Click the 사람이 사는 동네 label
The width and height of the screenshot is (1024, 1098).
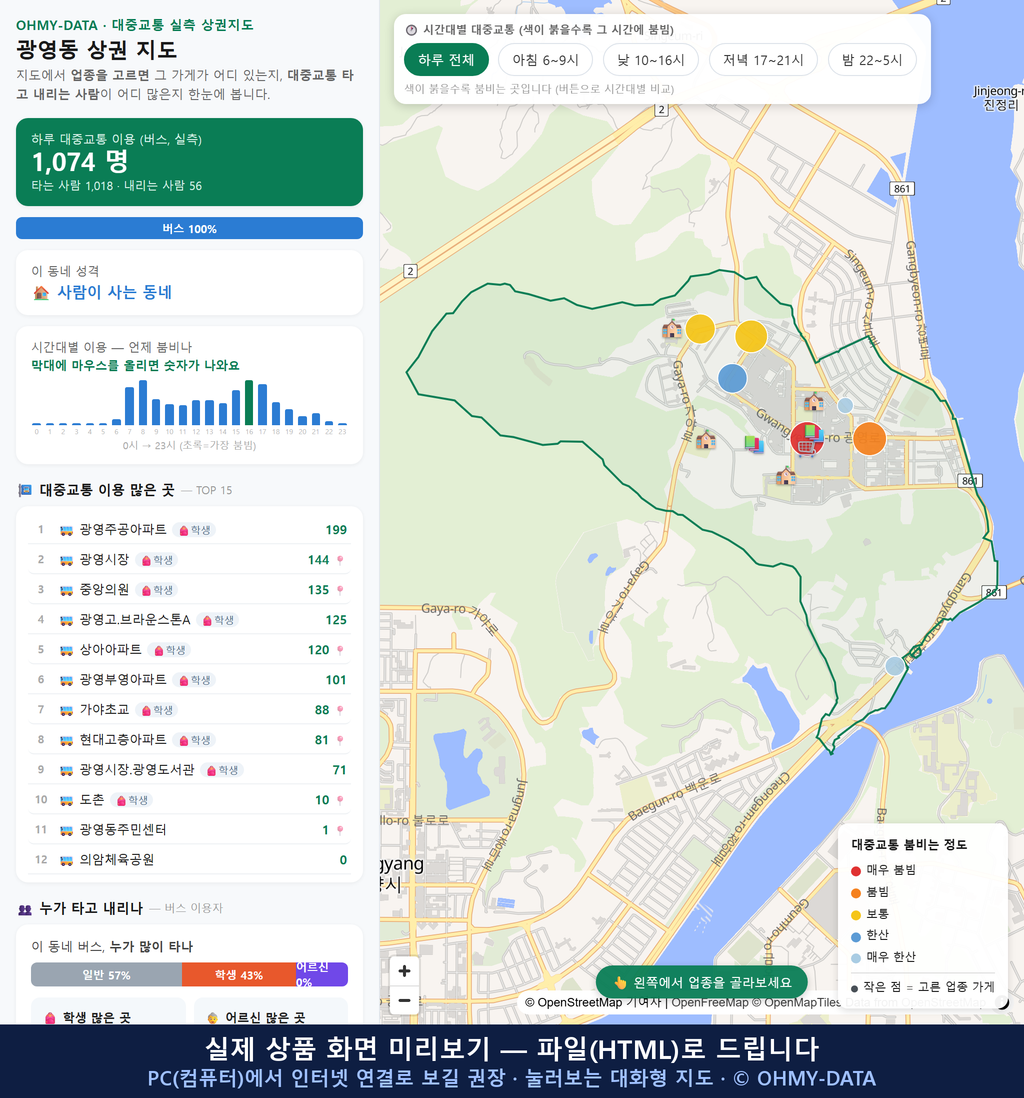click(114, 293)
